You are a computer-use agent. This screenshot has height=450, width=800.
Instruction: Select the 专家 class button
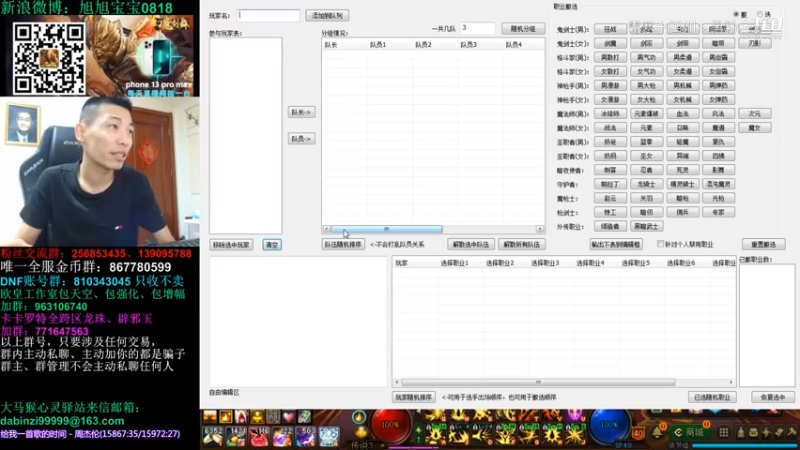pos(718,212)
